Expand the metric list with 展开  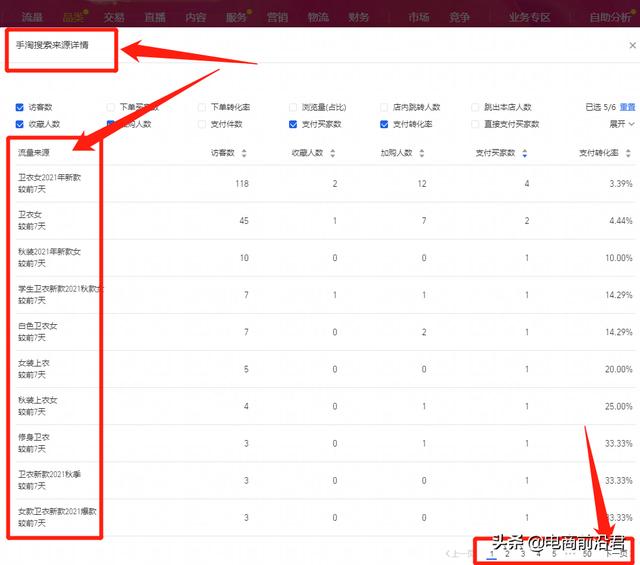pyautogui.click(x=622, y=124)
